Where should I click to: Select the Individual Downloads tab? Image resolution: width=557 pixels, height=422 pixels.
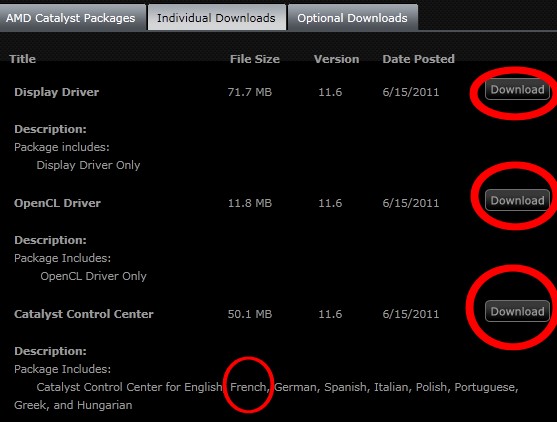(x=217, y=18)
